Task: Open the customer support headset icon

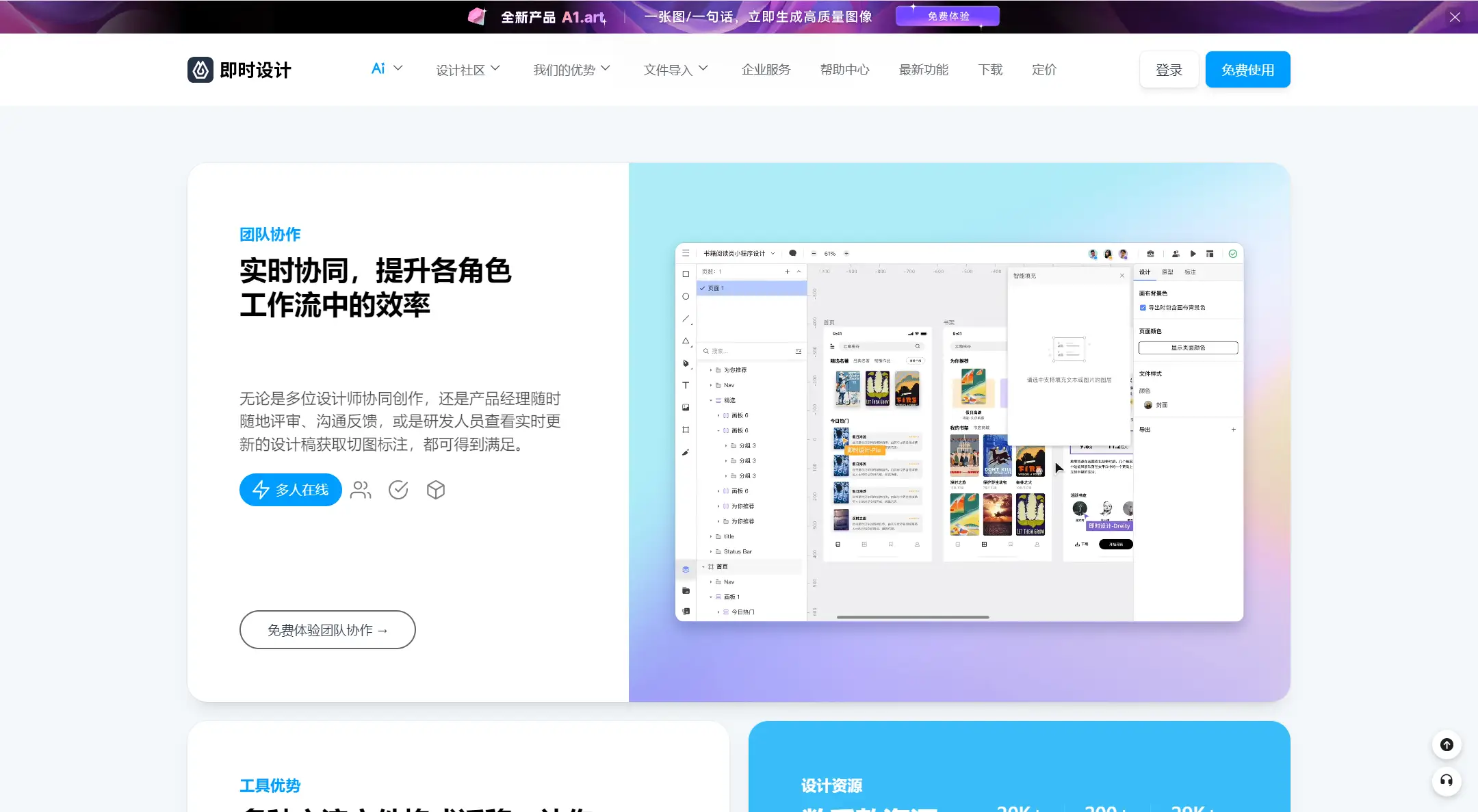Action: point(1447,782)
